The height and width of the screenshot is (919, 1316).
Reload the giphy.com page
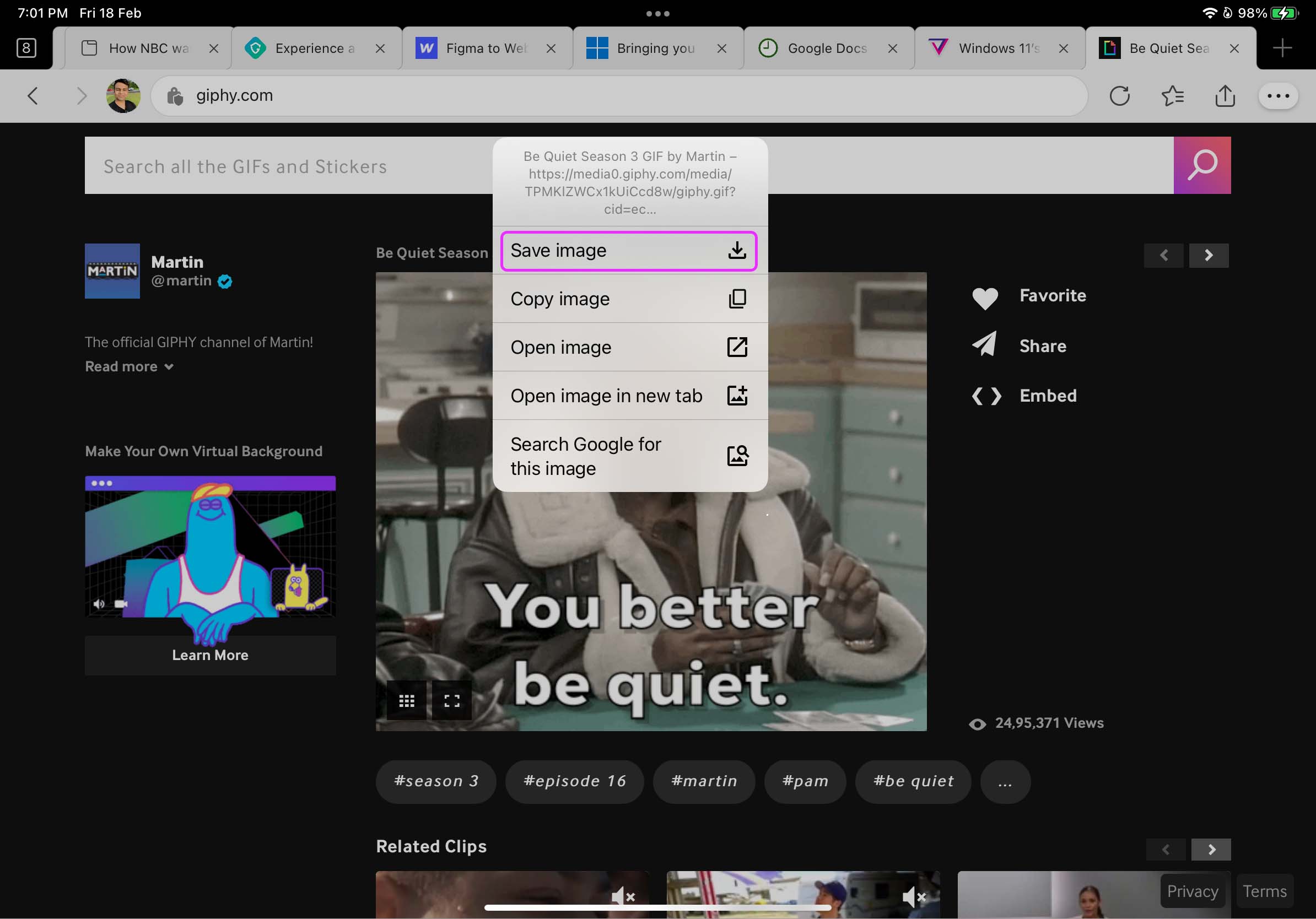click(x=1119, y=96)
